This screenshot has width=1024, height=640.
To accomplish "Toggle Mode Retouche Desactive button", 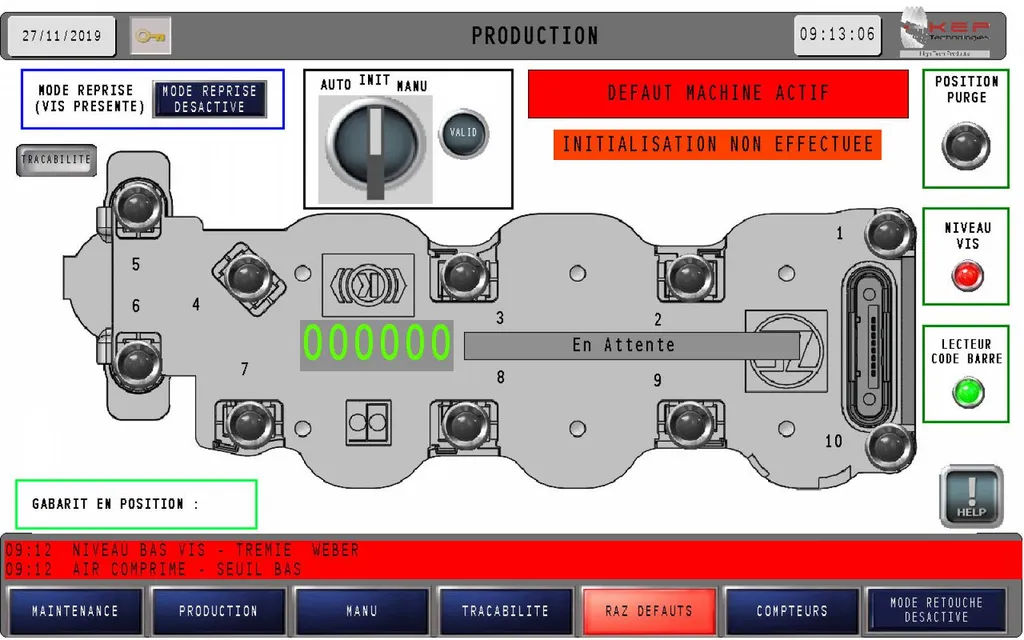I will tap(936, 610).
